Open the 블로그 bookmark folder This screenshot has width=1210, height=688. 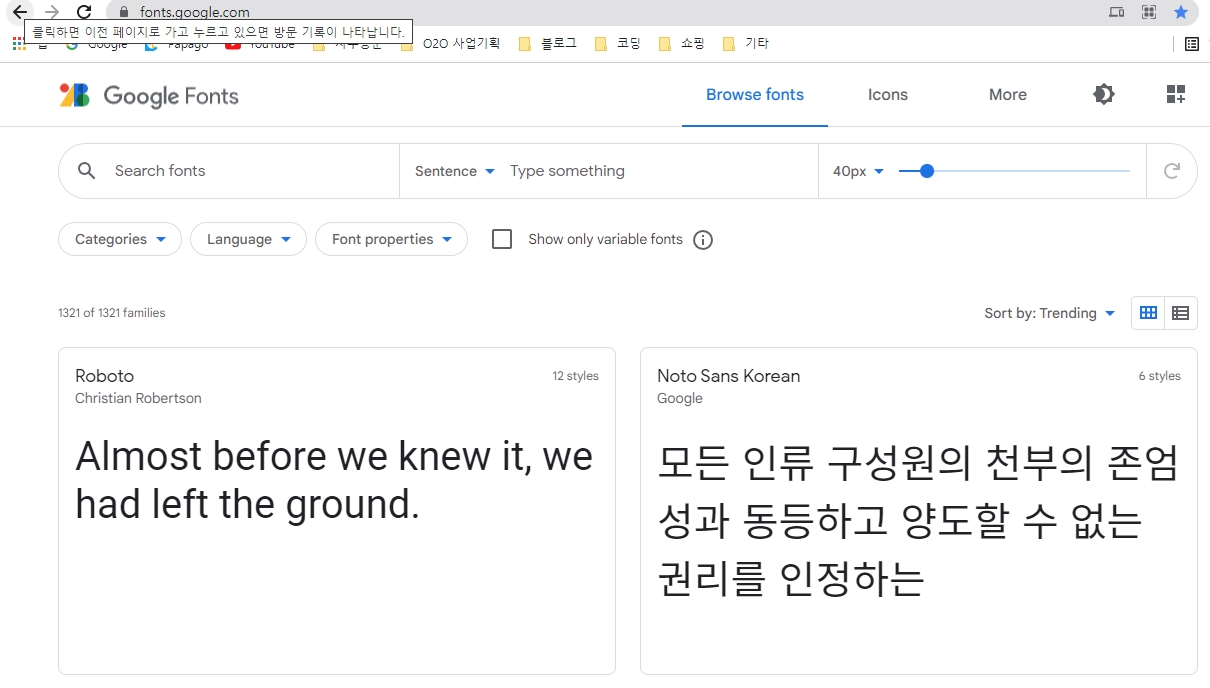548,43
